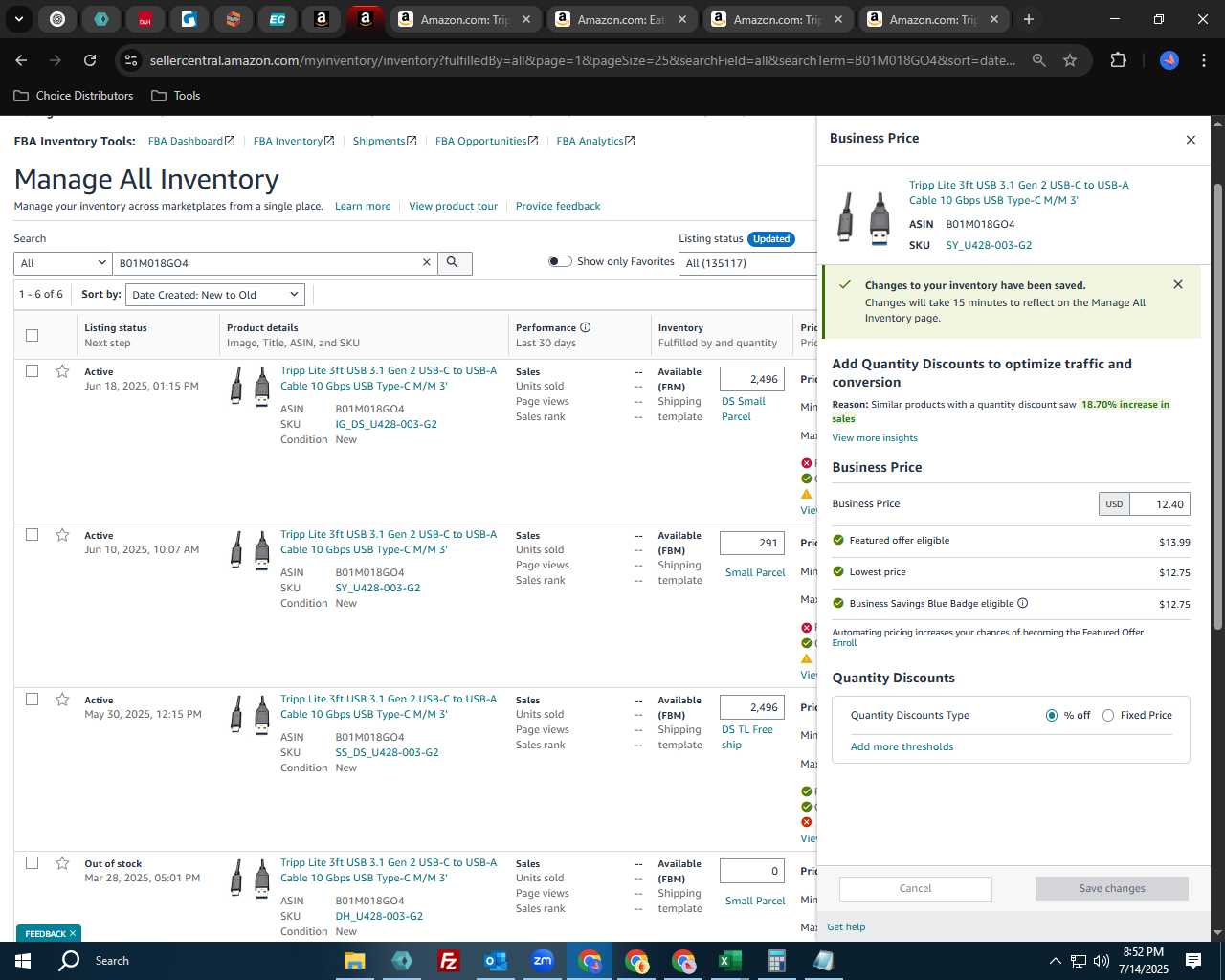
Task: Open Sort by Date Created dropdown
Action: tap(215, 295)
